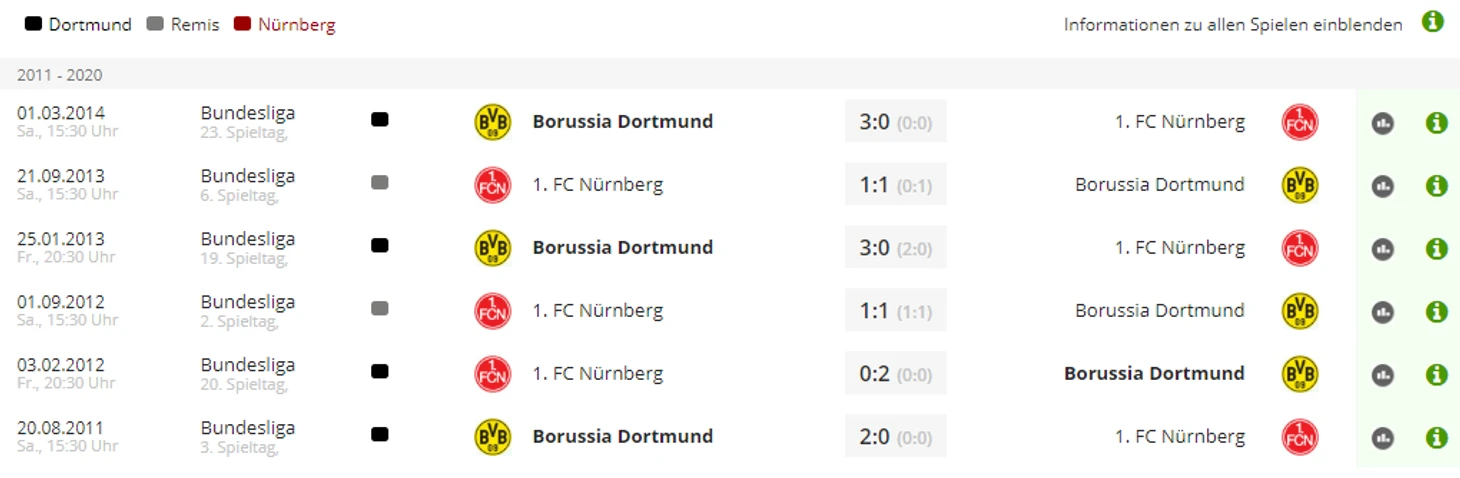Open statistics icon for the 21.09.2013 match
The height and width of the screenshot is (478, 1460).
pos(1383,186)
